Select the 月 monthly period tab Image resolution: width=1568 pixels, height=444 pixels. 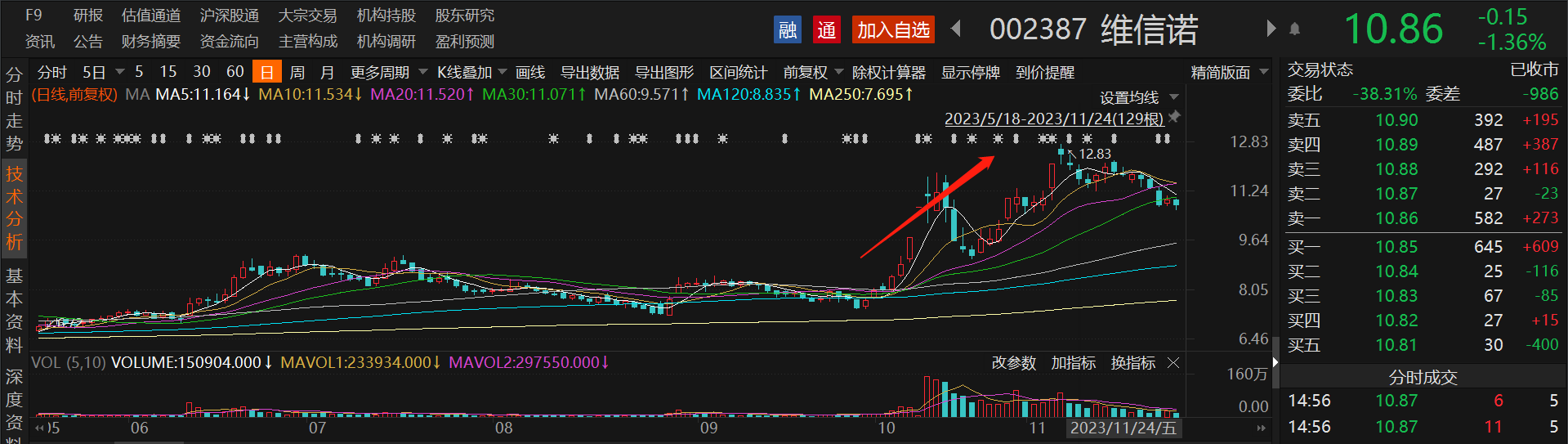click(328, 72)
